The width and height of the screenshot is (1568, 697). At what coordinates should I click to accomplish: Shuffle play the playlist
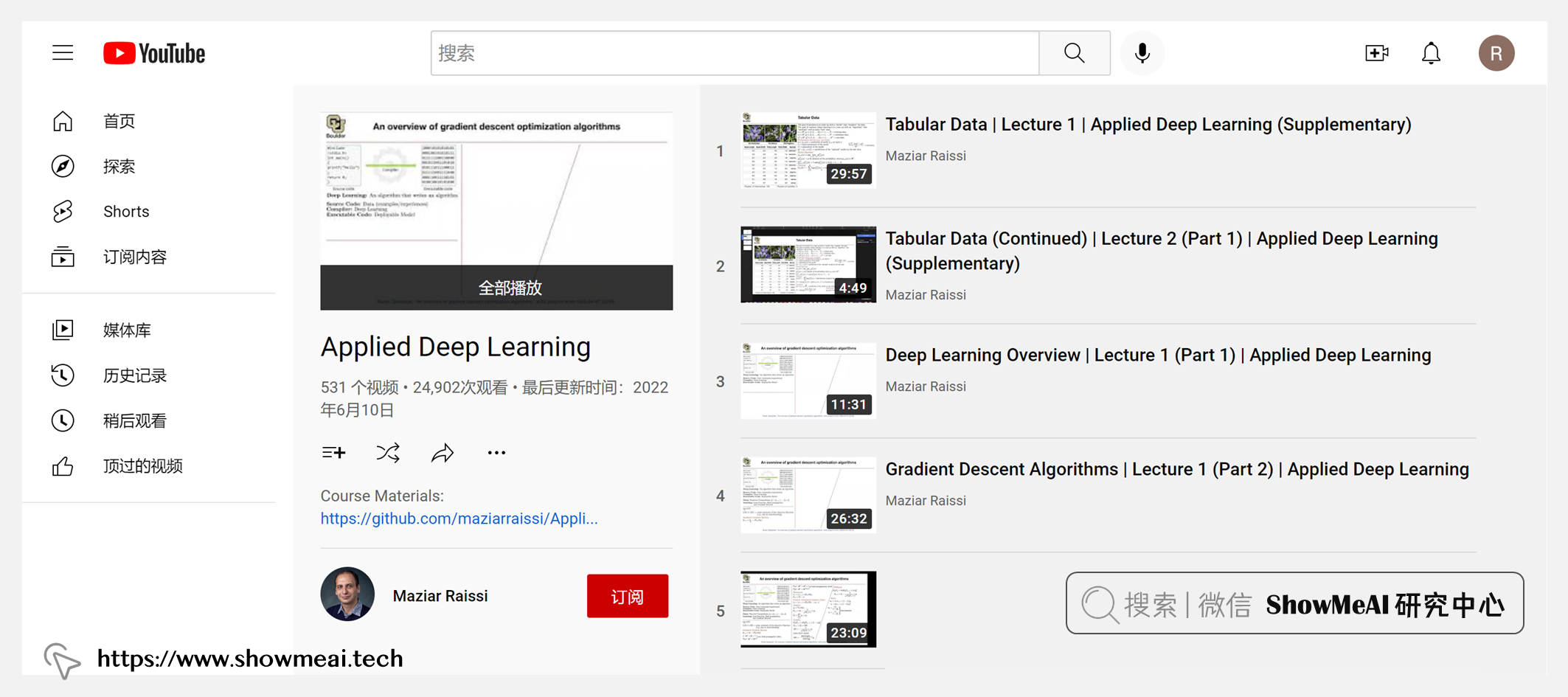[x=388, y=452]
